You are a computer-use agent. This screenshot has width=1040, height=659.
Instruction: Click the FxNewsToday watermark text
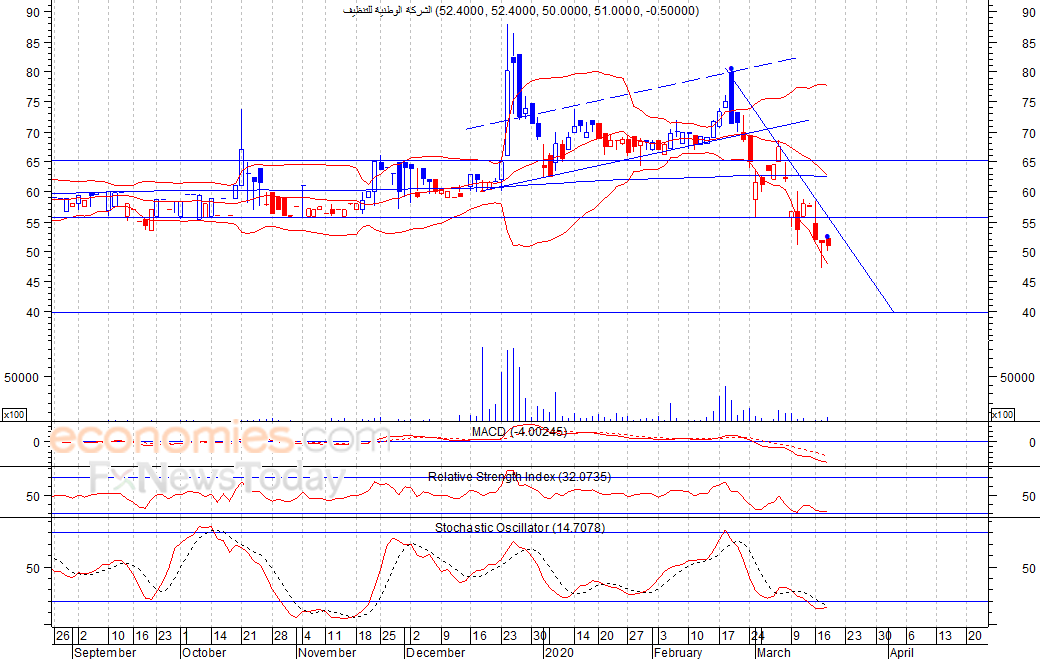click(x=218, y=479)
